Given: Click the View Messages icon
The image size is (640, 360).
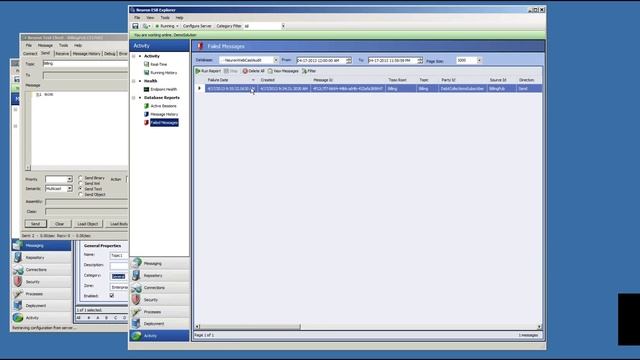Looking at the screenshot, I should (270, 71).
